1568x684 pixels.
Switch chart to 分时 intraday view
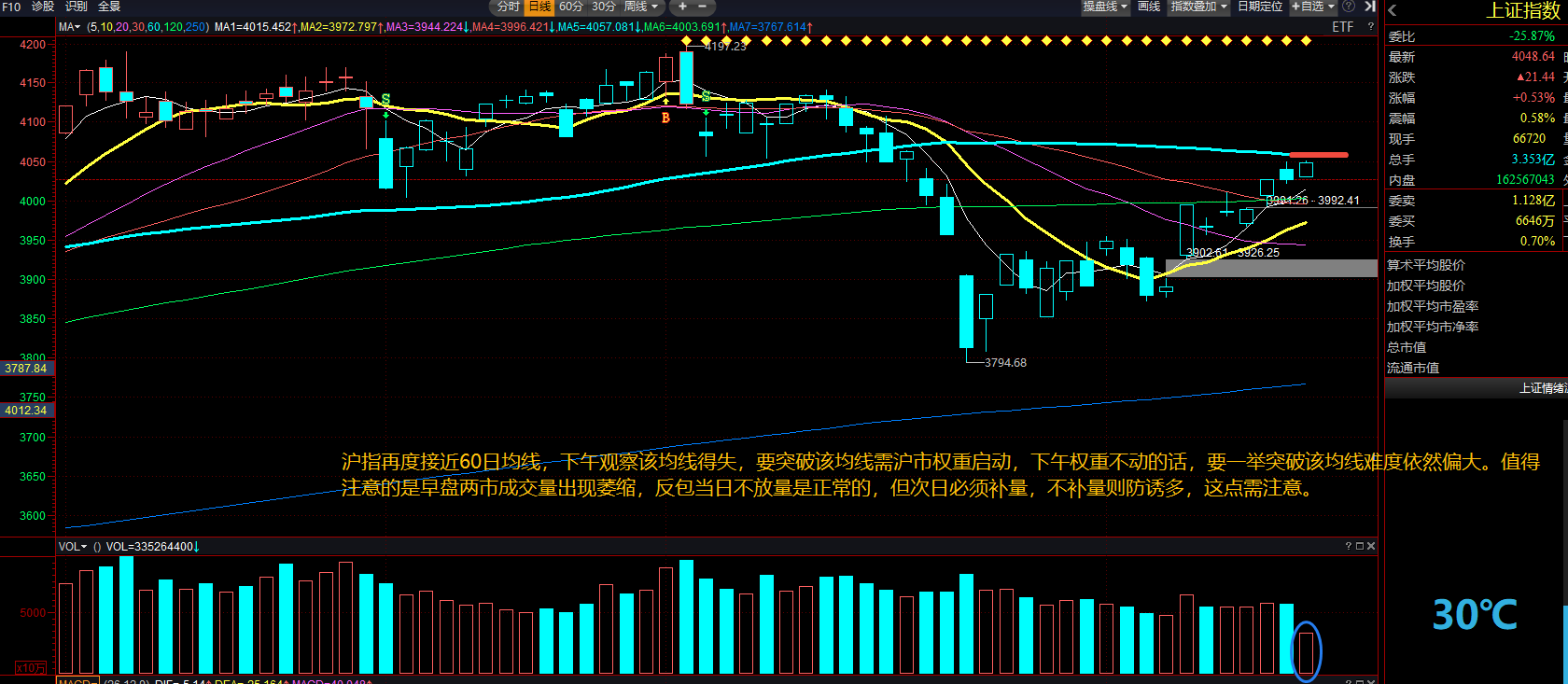[508, 7]
